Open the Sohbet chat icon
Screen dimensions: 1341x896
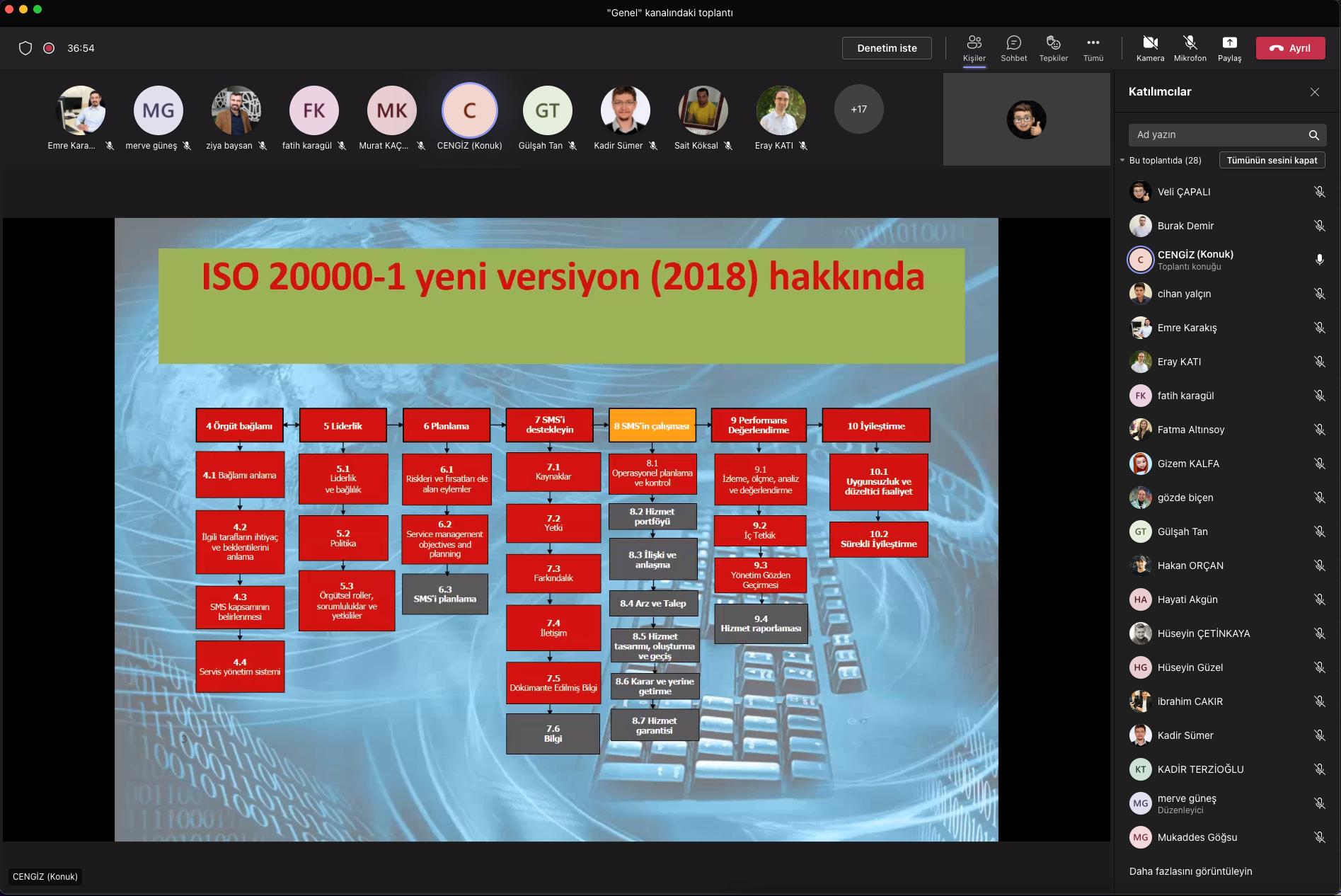coord(1013,44)
